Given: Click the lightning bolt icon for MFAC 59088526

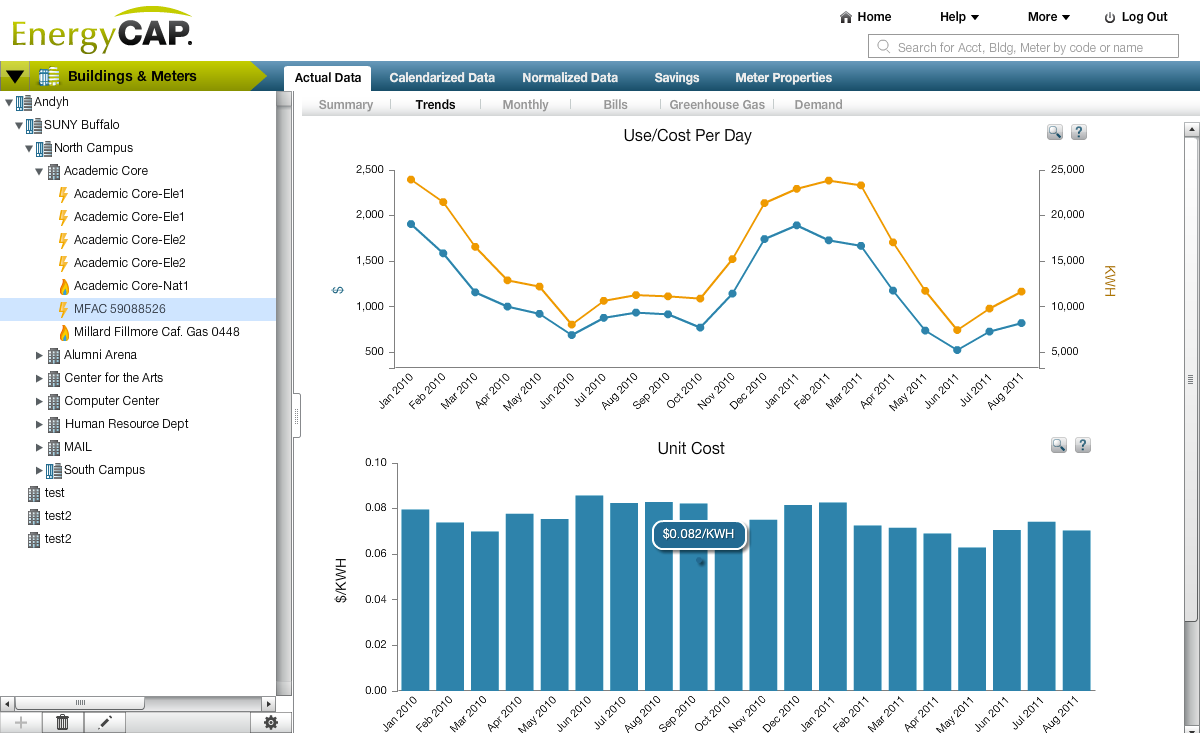Looking at the screenshot, I should [62, 309].
